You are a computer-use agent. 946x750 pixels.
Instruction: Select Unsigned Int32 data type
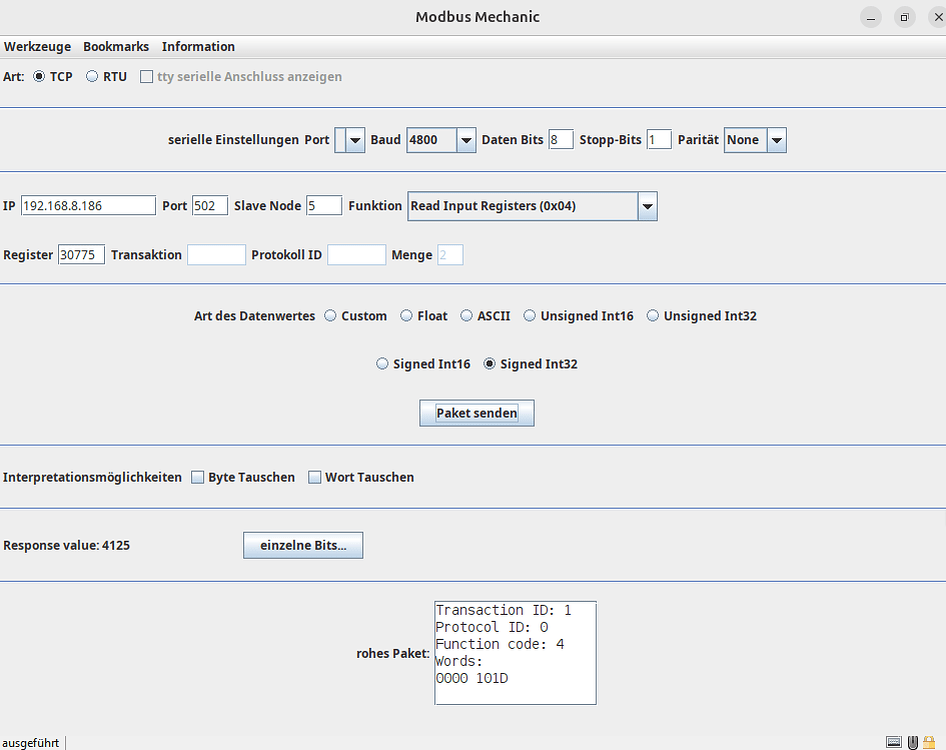pos(653,316)
